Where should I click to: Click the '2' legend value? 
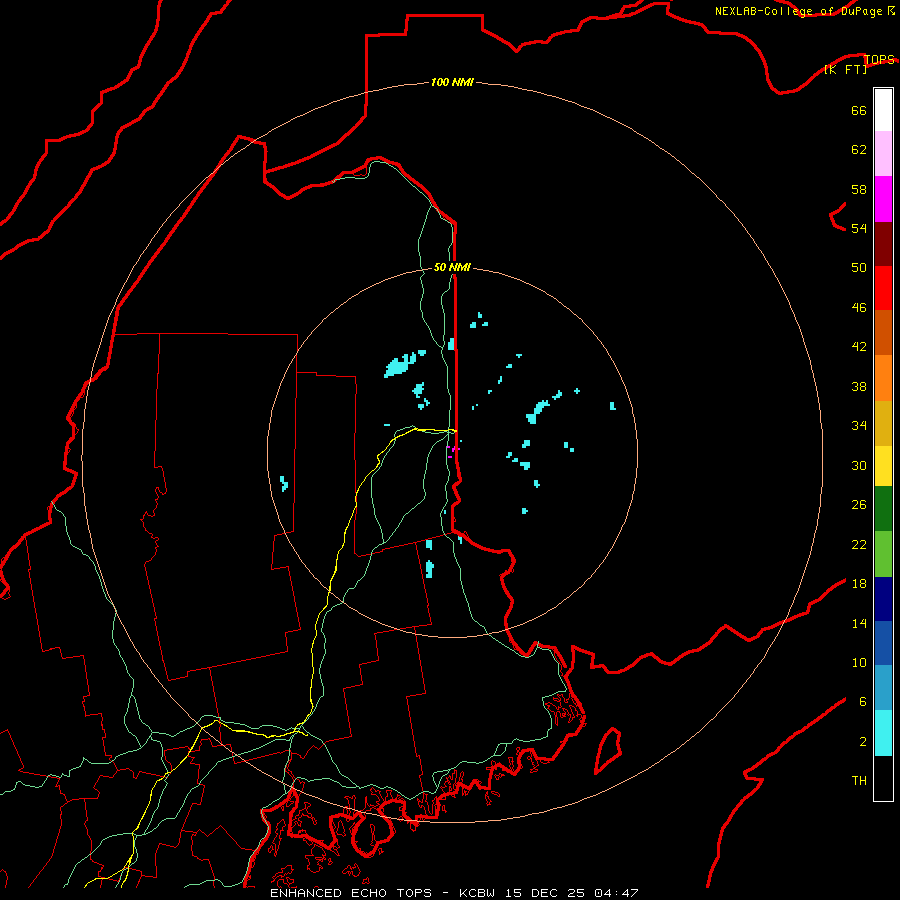coord(863,741)
